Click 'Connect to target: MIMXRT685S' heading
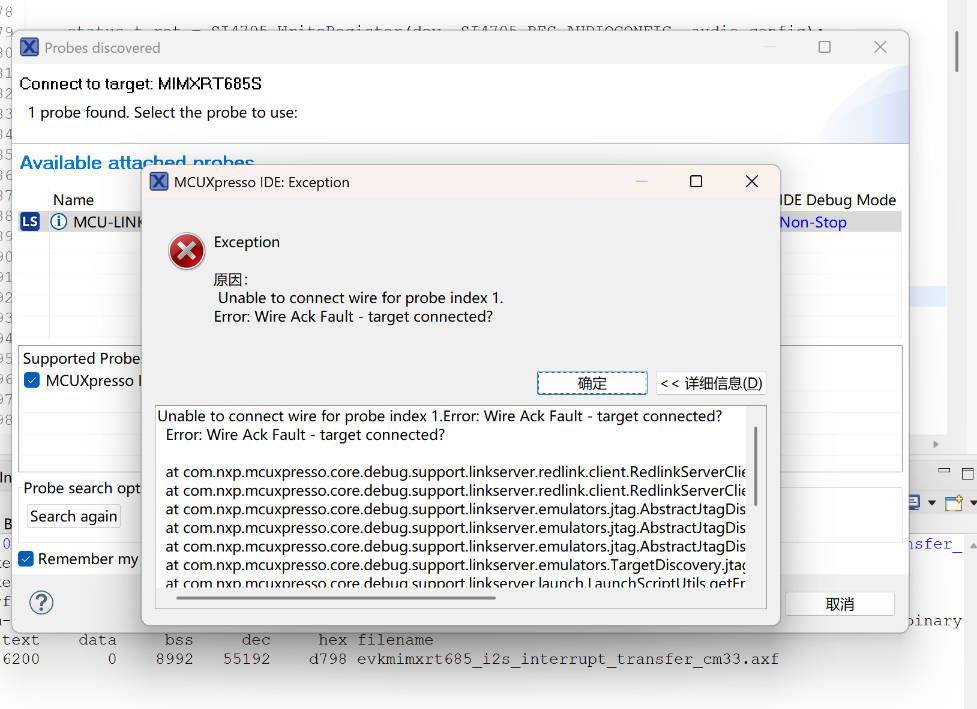The image size is (977, 709). click(141, 83)
